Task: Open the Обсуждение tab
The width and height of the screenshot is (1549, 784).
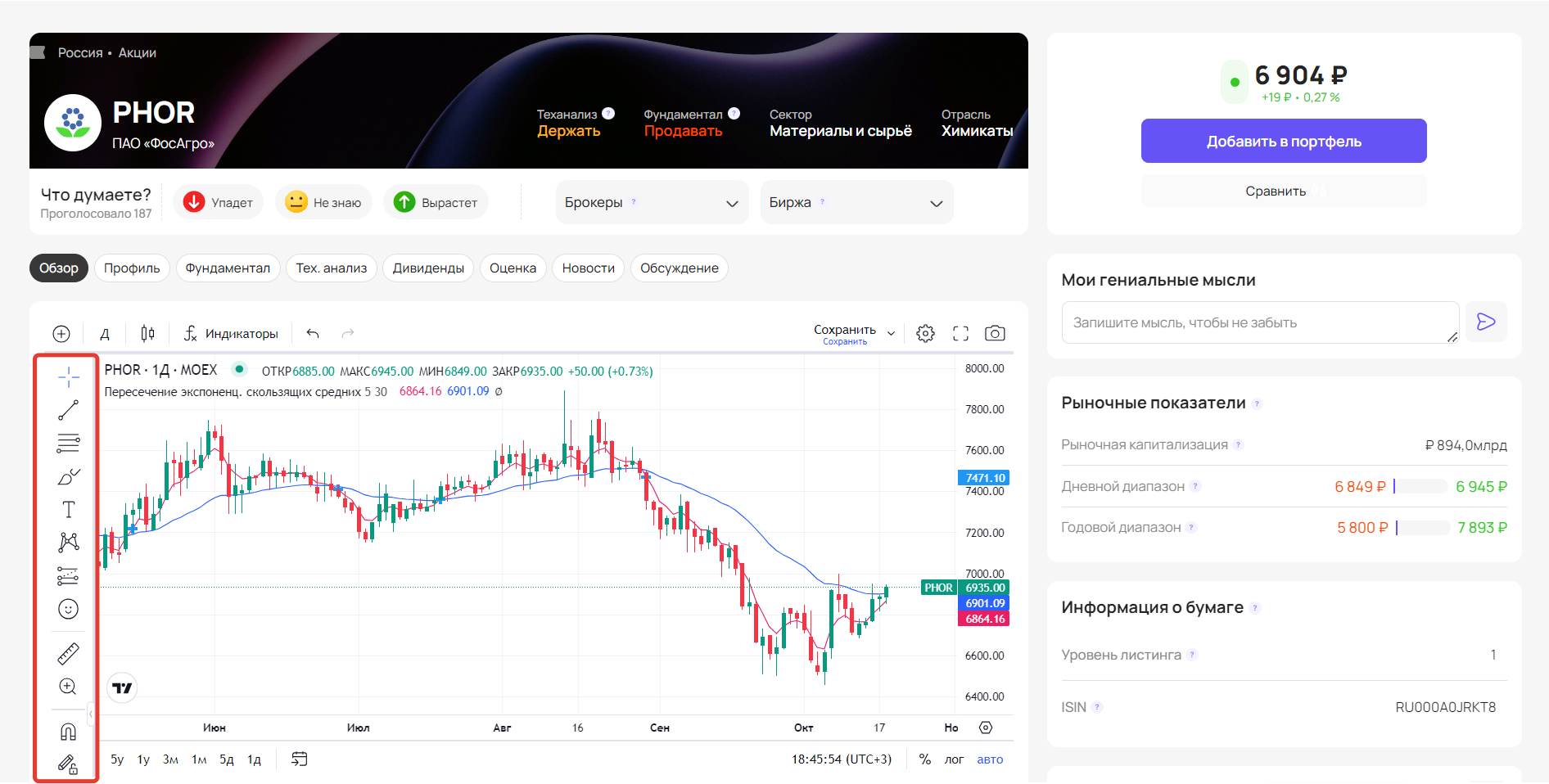Action: (x=680, y=268)
